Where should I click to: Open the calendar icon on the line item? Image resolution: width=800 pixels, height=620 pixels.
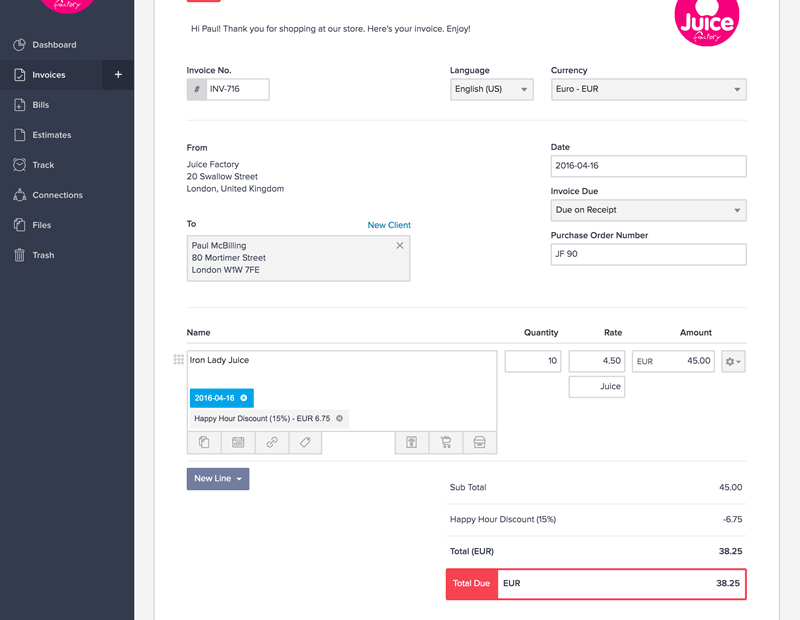(237, 442)
